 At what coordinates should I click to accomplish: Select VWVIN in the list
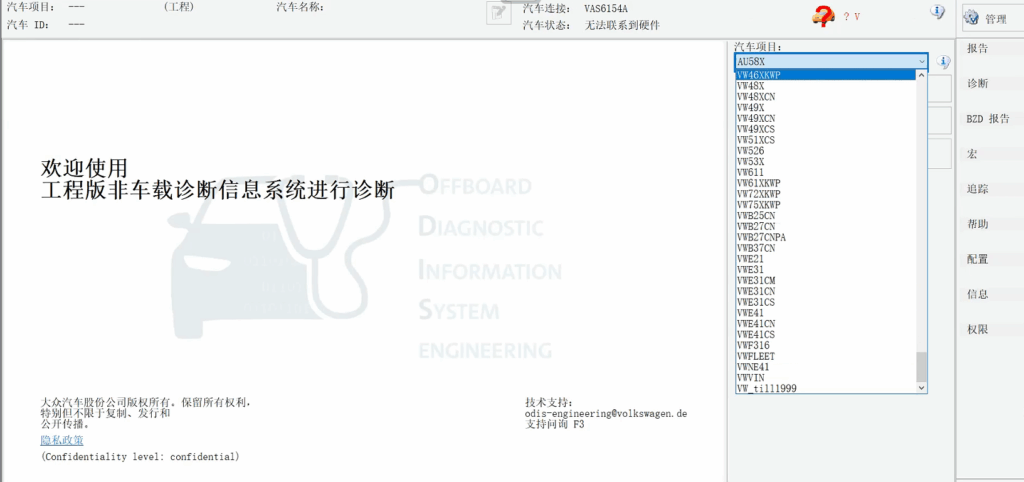[825, 378]
